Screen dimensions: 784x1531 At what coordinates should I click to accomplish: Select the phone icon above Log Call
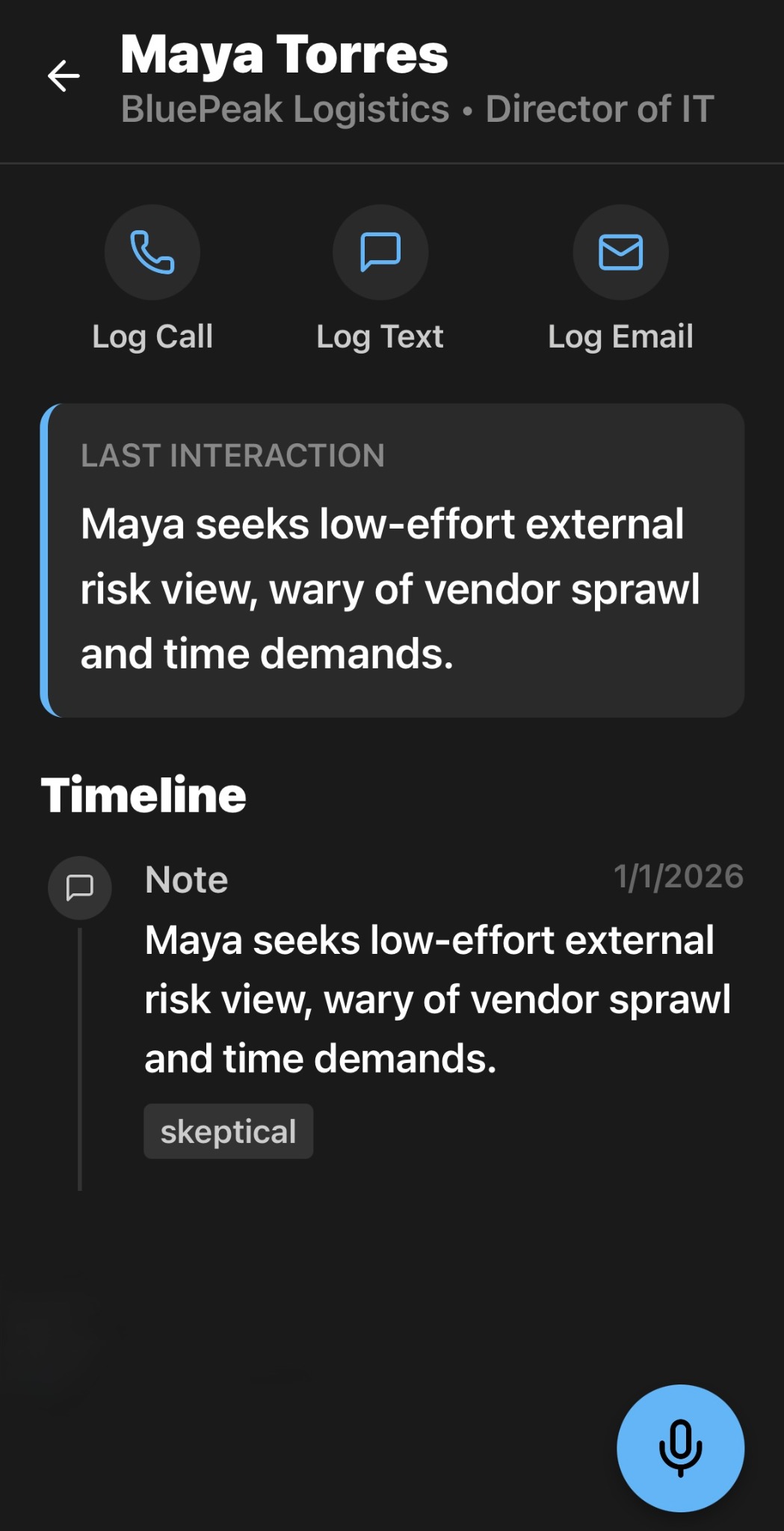pyautogui.click(x=153, y=253)
